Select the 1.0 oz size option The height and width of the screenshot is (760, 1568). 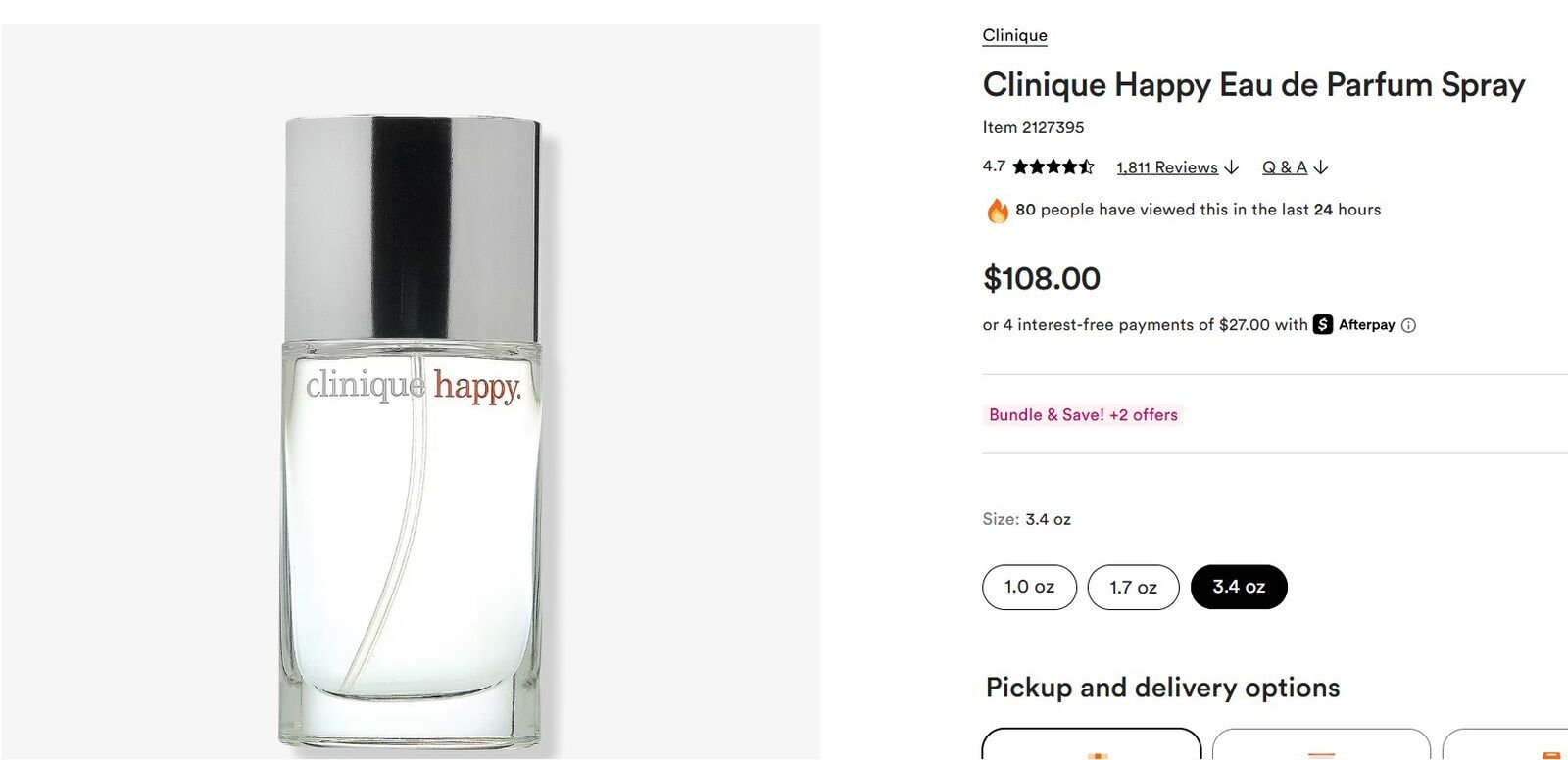[x=1029, y=587]
